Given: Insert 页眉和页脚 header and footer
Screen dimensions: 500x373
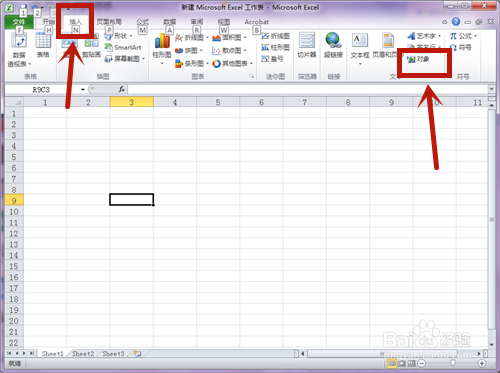Looking at the screenshot, I should (387, 45).
